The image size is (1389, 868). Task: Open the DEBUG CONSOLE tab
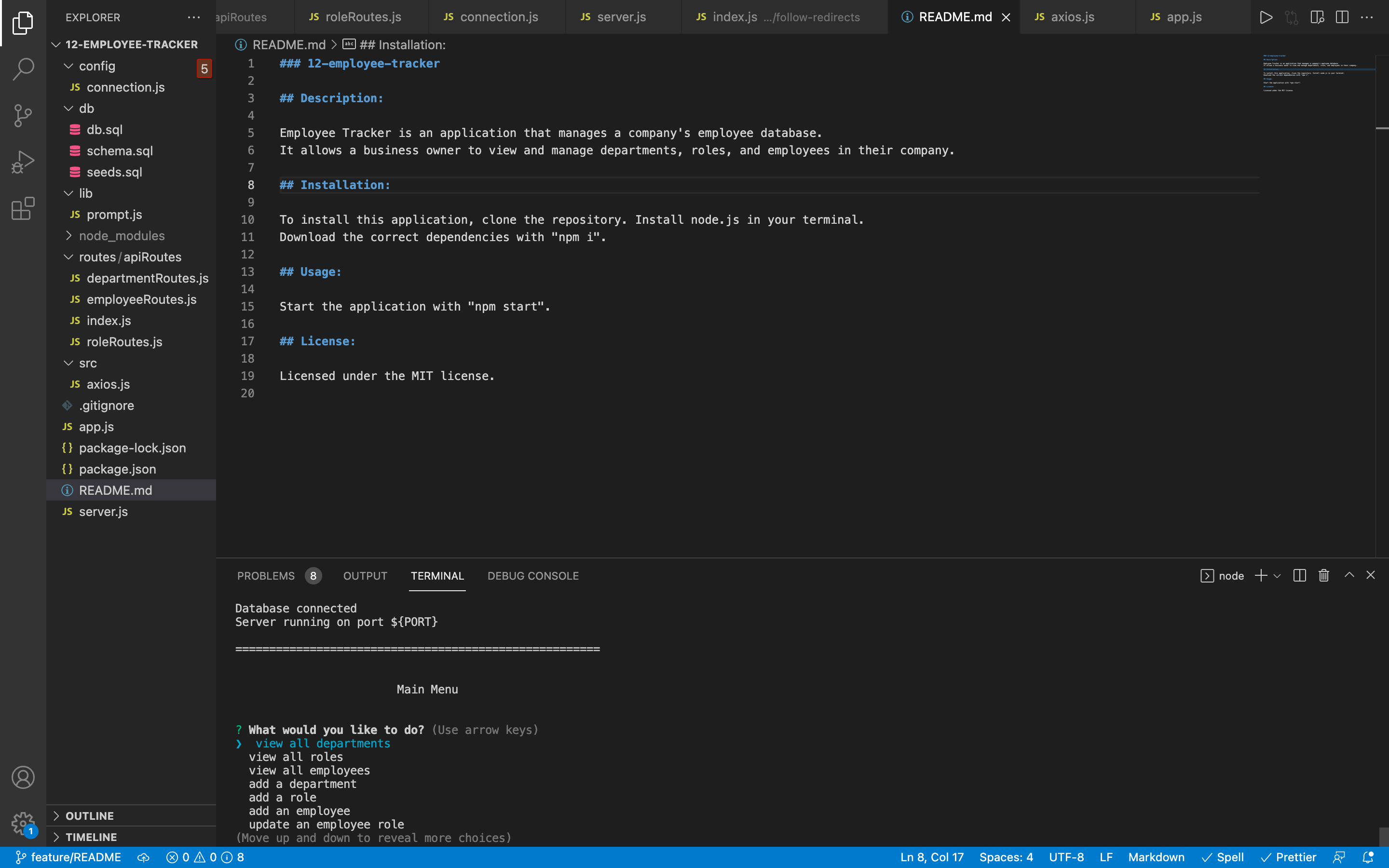pyautogui.click(x=532, y=576)
